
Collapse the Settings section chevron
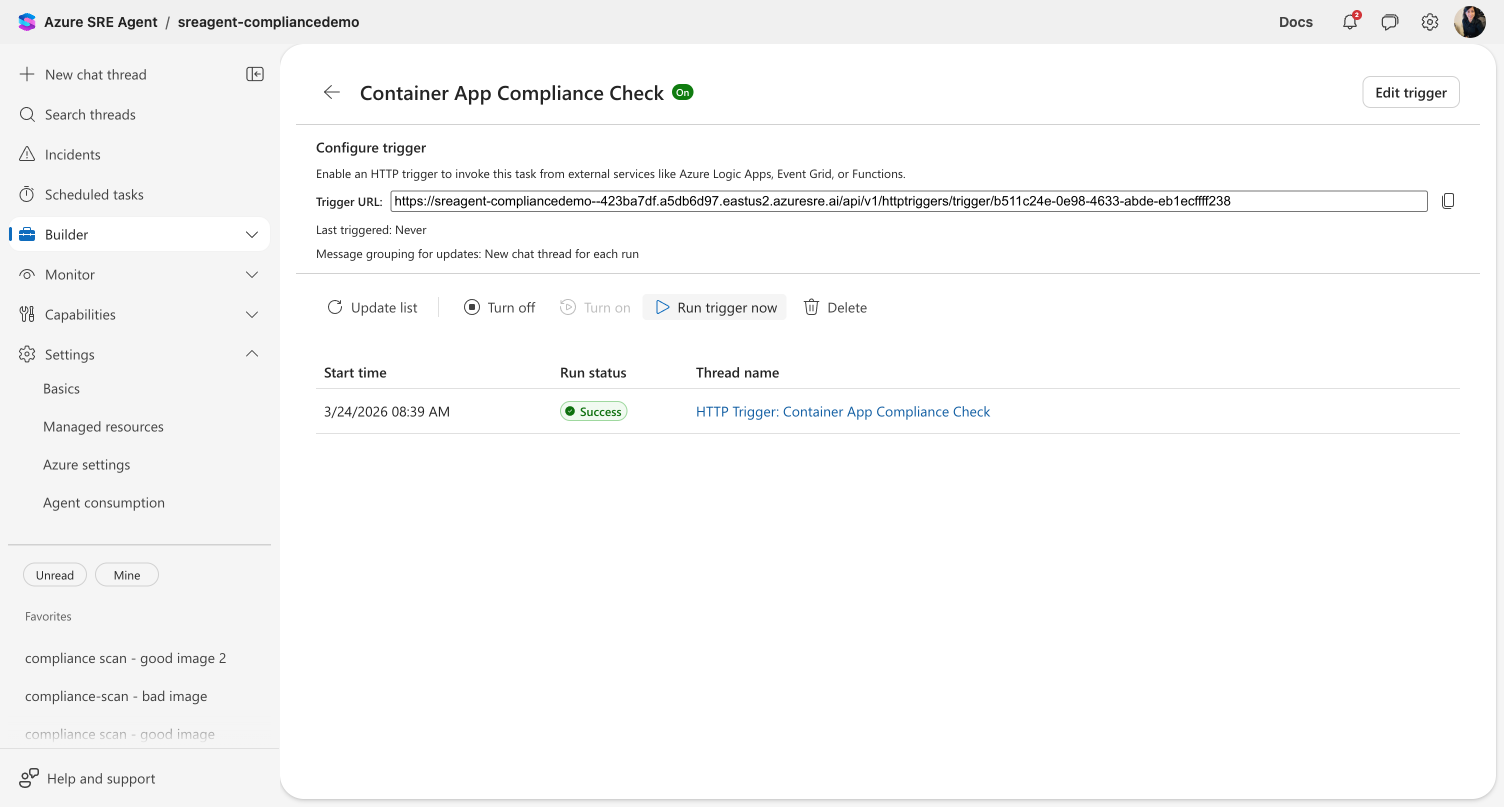point(252,354)
